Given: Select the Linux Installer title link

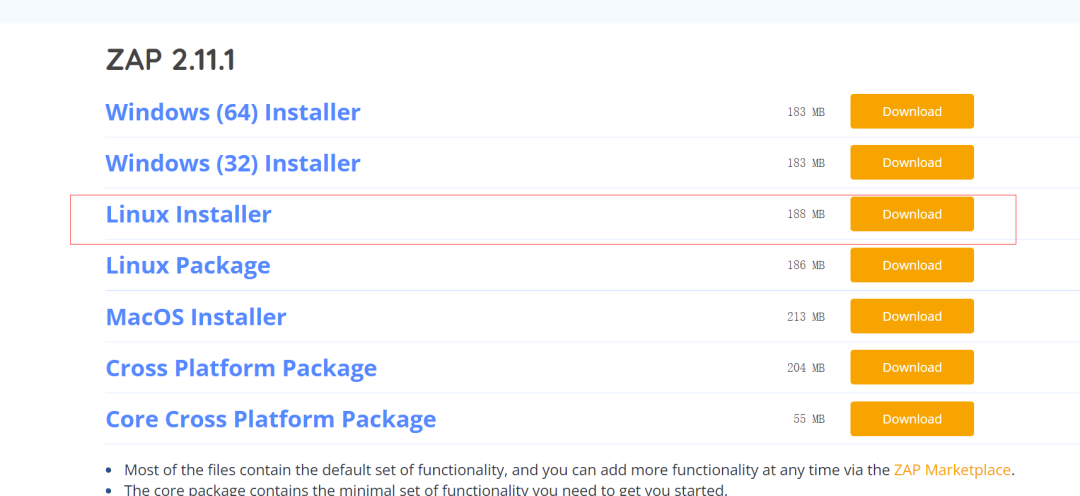Looking at the screenshot, I should tap(189, 214).
